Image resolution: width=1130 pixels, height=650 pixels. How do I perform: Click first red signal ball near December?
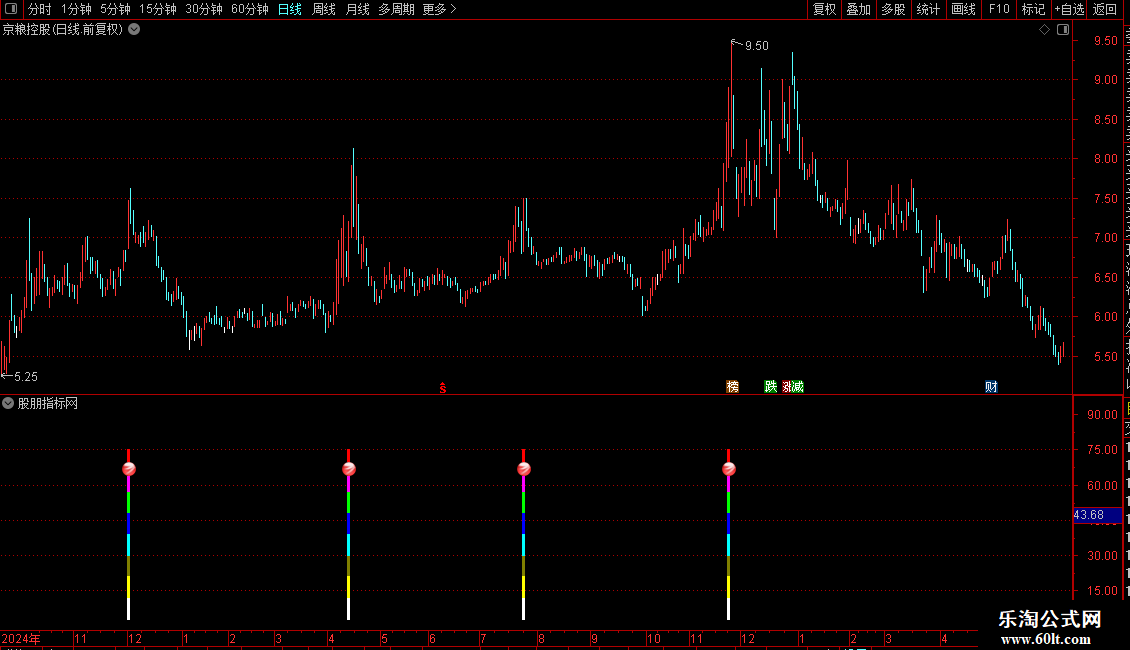[x=129, y=469]
